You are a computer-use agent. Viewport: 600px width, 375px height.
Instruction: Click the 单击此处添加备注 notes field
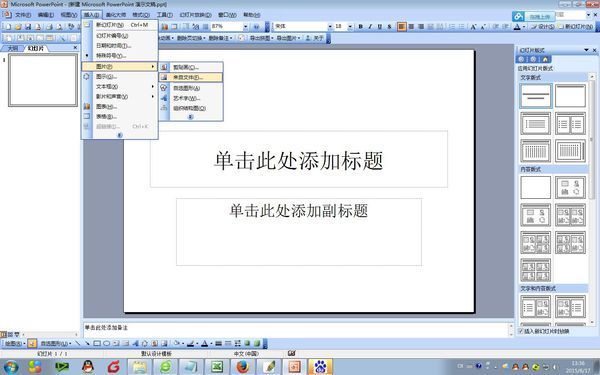pos(297,330)
